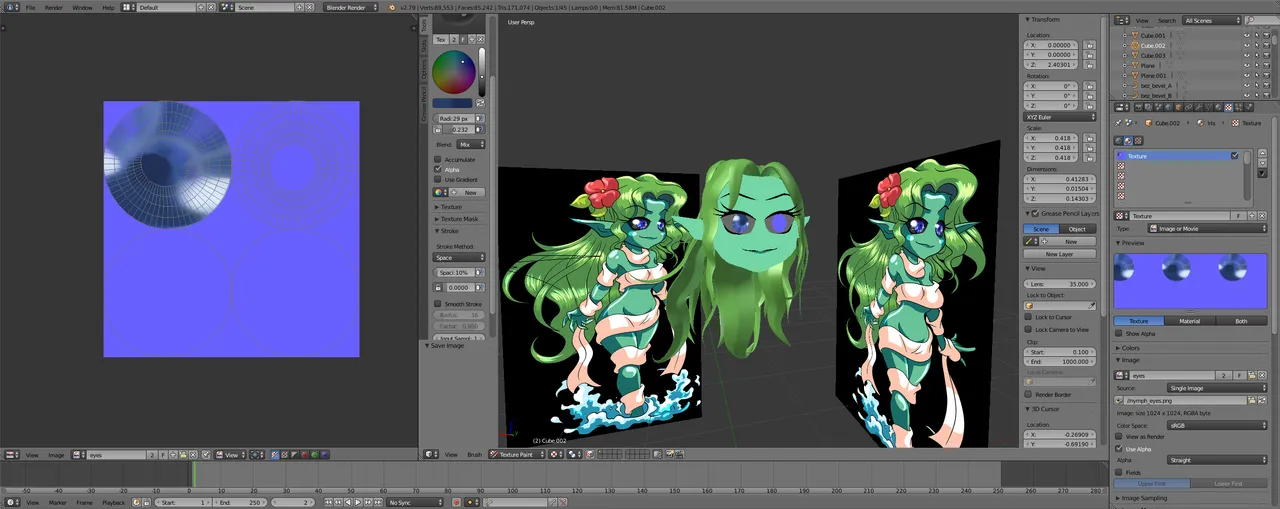Open the Render menu in top bar
This screenshot has width=1280, height=509.
pos(53,7)
